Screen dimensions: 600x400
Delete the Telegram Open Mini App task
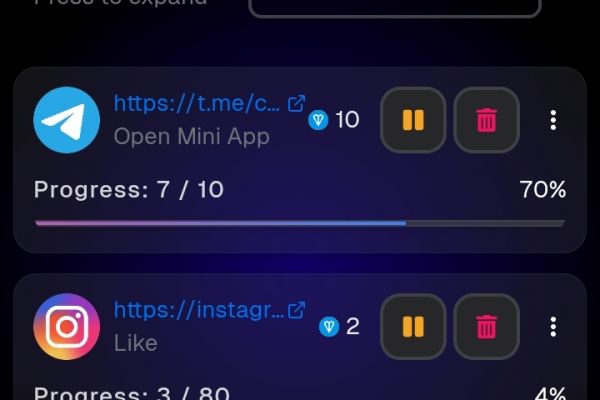pos(487,120)
